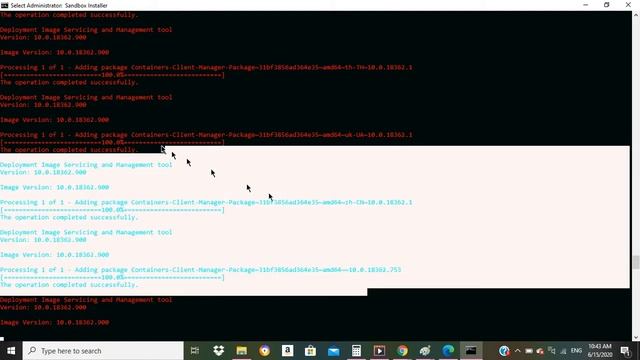Minimize the Sandbox Installer window
Screen dimensions: 640x360
[586, 5]
